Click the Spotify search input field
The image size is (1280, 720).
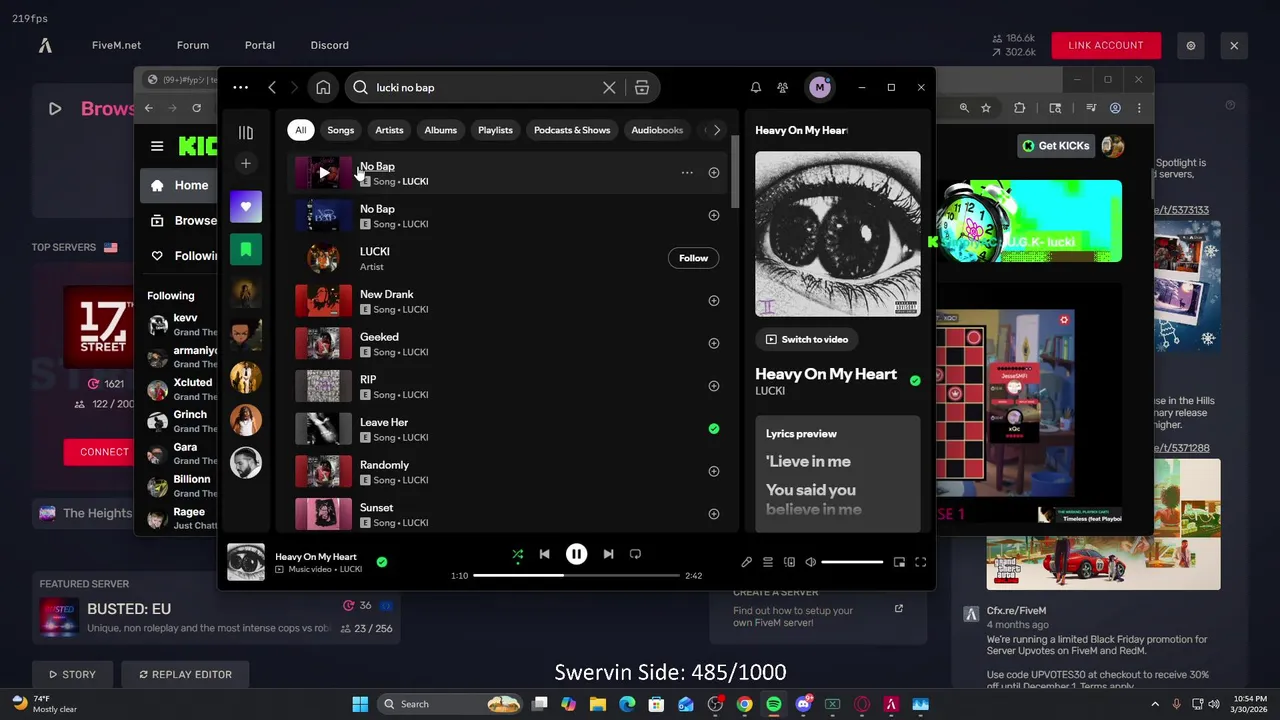(x=485, y=87)
